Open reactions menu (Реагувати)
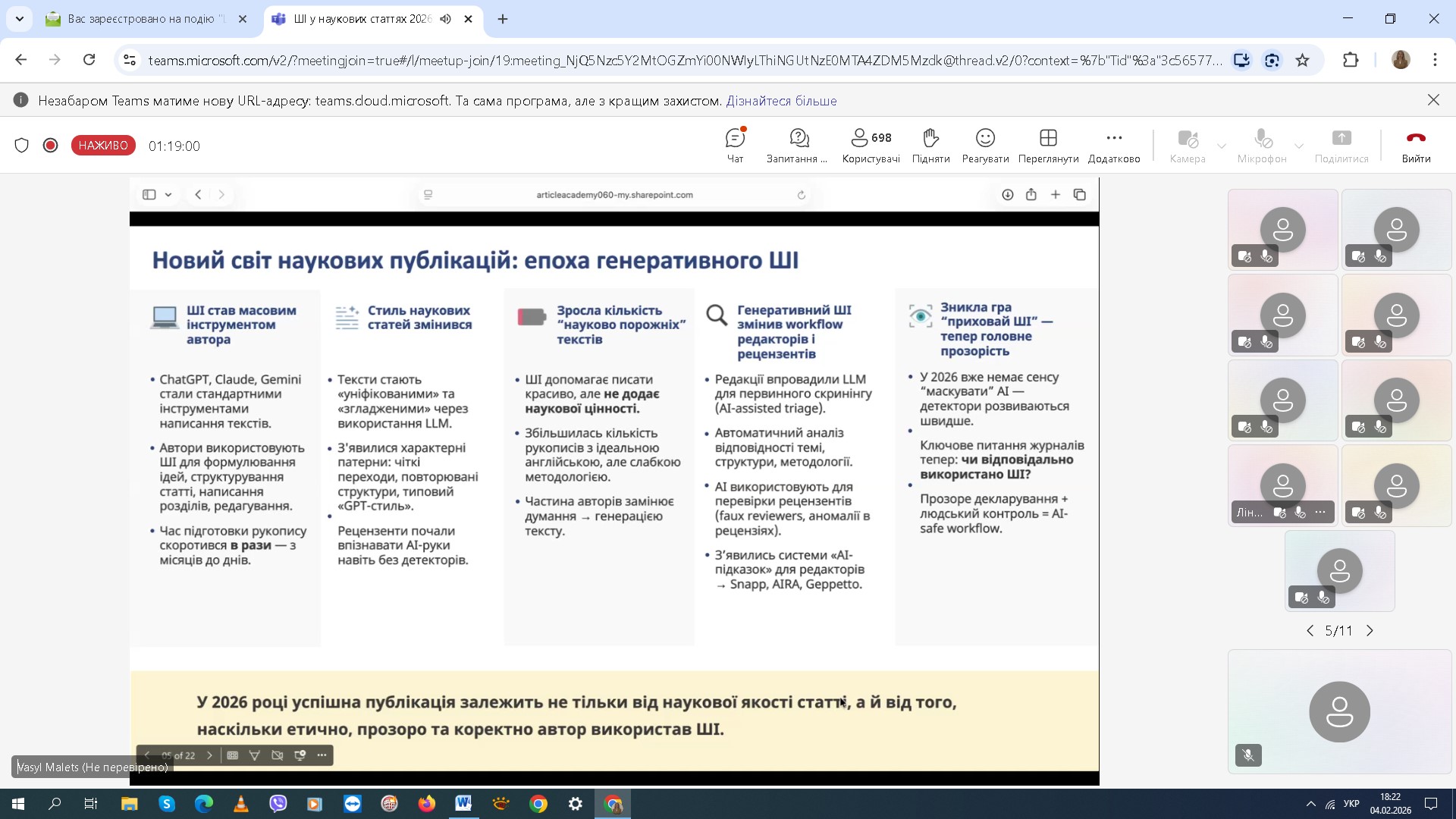Viewport: 1456px width, 819px height. click(x=985, y=139)
